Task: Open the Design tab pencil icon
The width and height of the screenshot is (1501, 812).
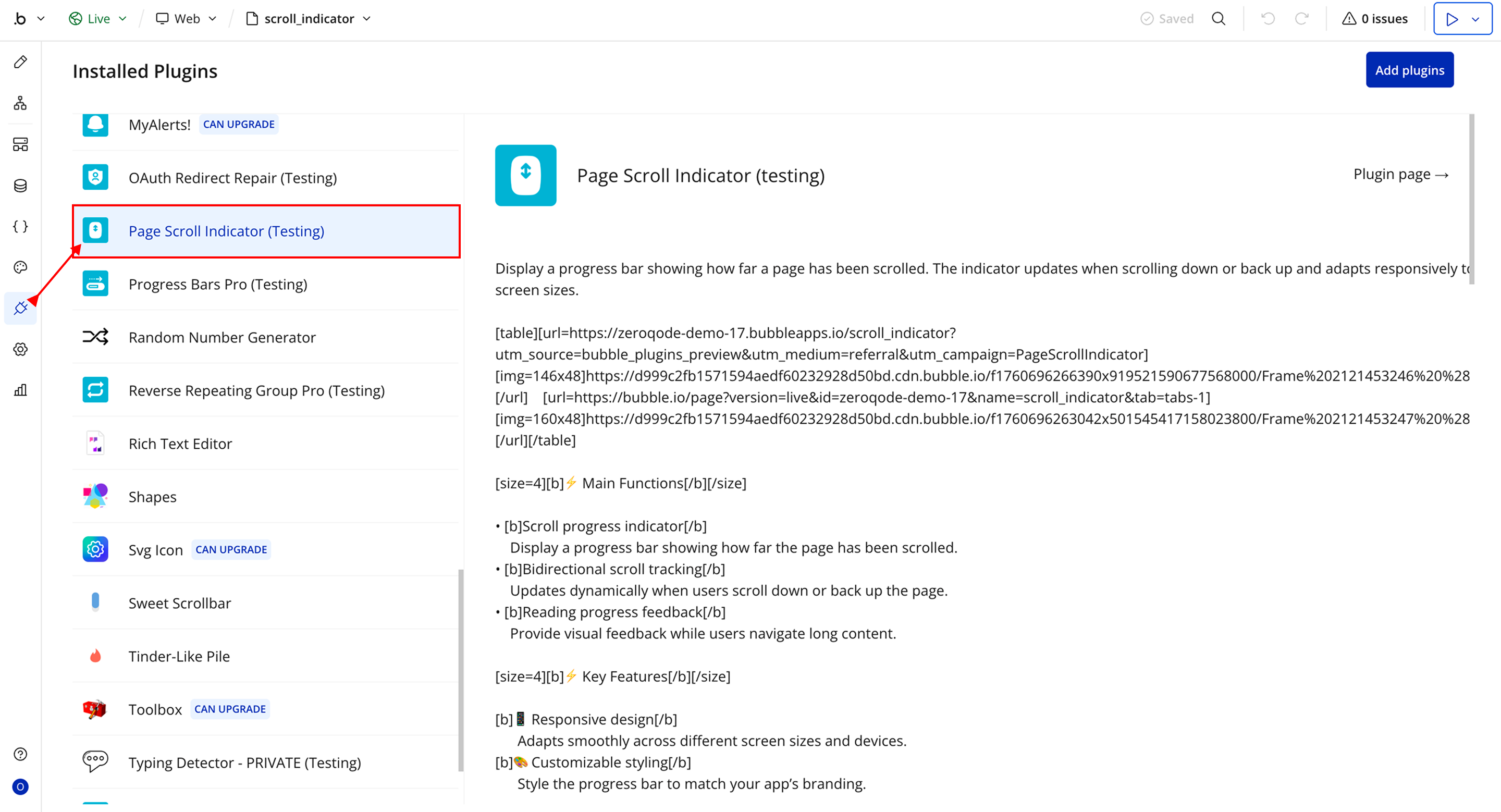Action: [x=20, y=61]
